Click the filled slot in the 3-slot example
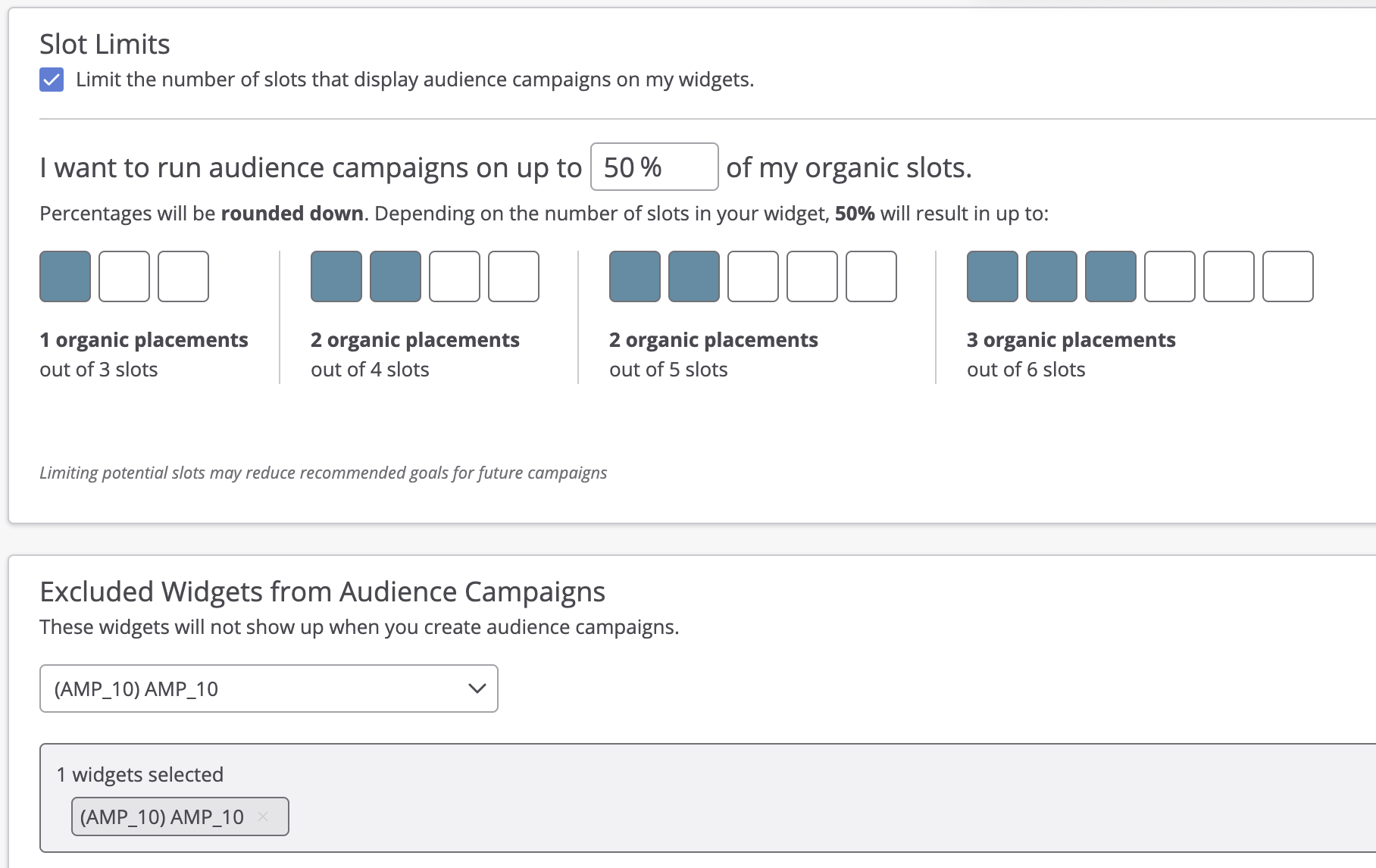1376x868 pixels. coord(65,276)
